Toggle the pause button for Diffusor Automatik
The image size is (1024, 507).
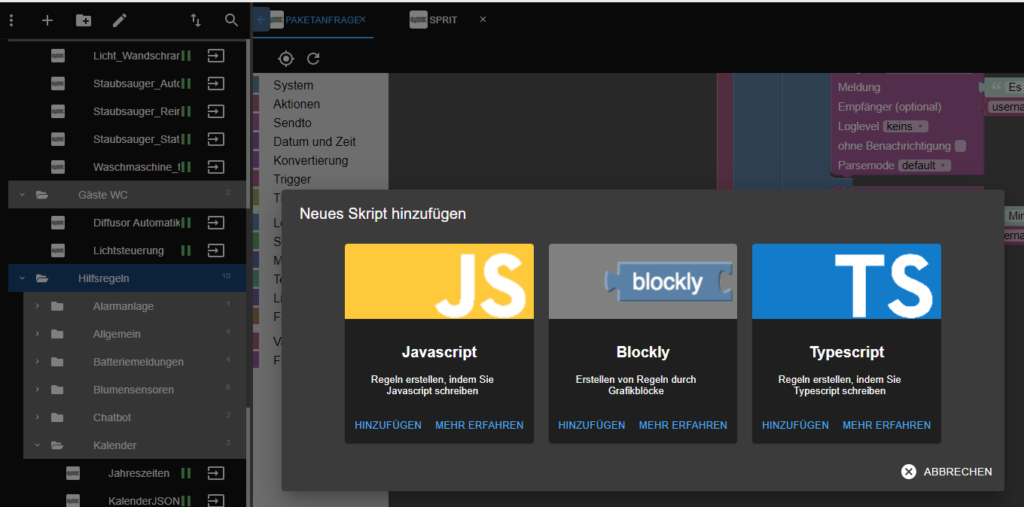185,222
